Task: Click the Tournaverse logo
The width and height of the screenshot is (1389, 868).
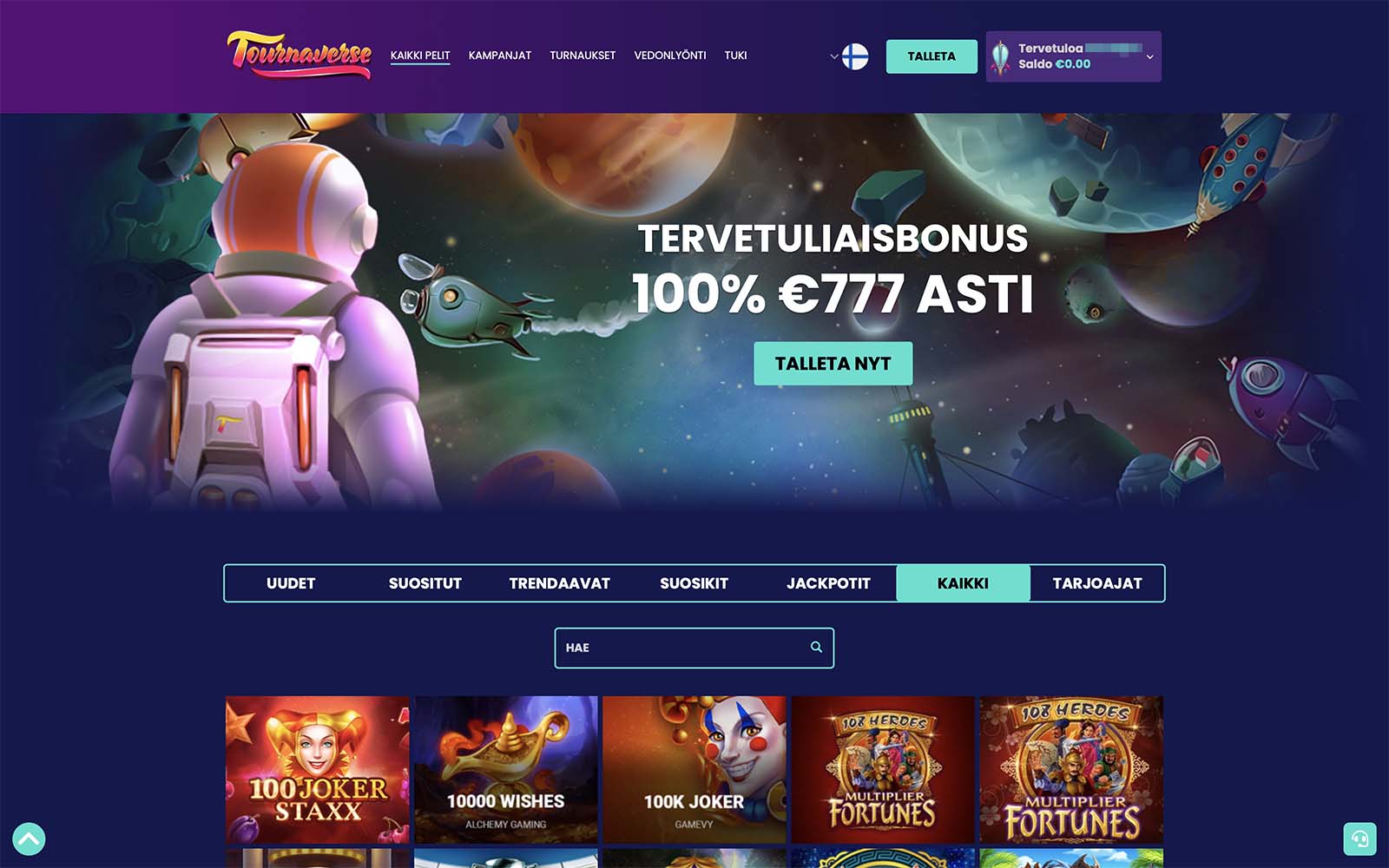Action: pyautogui.click(x=300, y=54)
